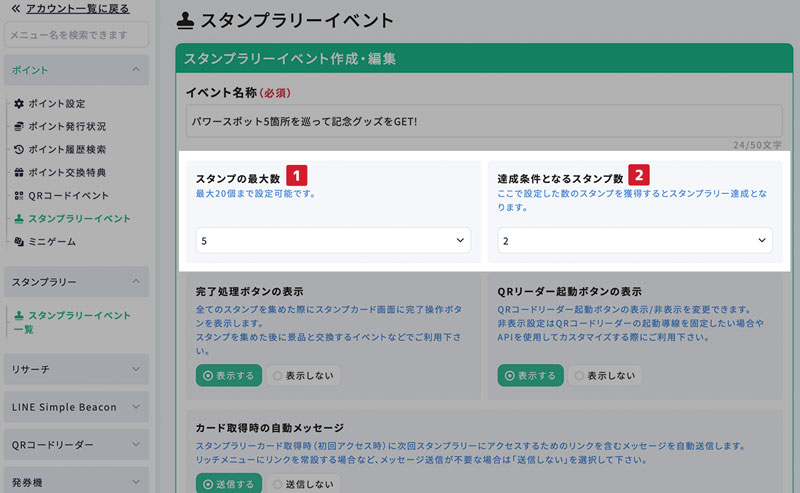Select 送信しない for カード取得時の自動メッセージ
Image resolution: width=800 pixels, height=493 pixels.
coord(304,484)
